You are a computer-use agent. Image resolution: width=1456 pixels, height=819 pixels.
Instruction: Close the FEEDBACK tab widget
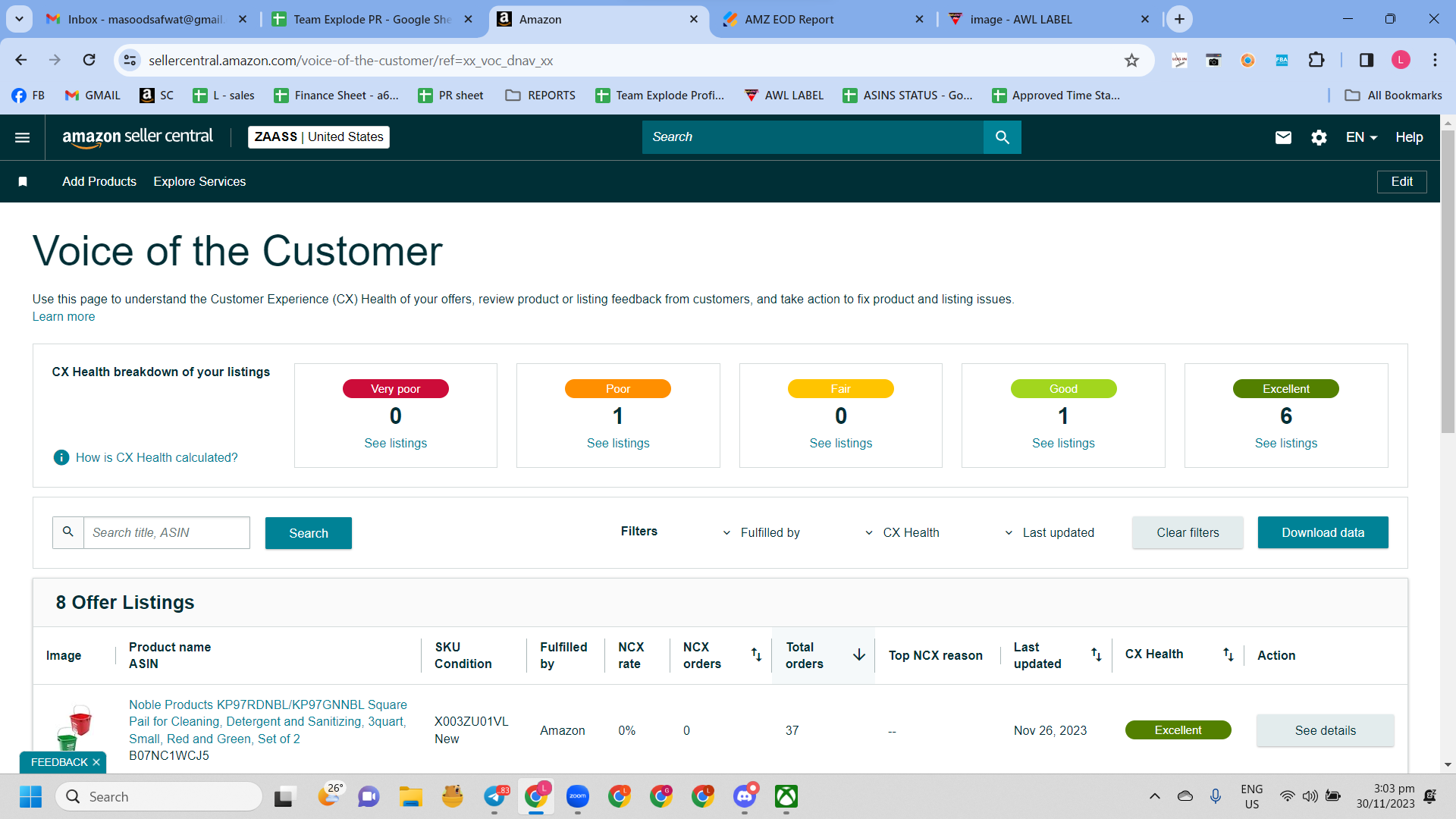coord(96,762)
